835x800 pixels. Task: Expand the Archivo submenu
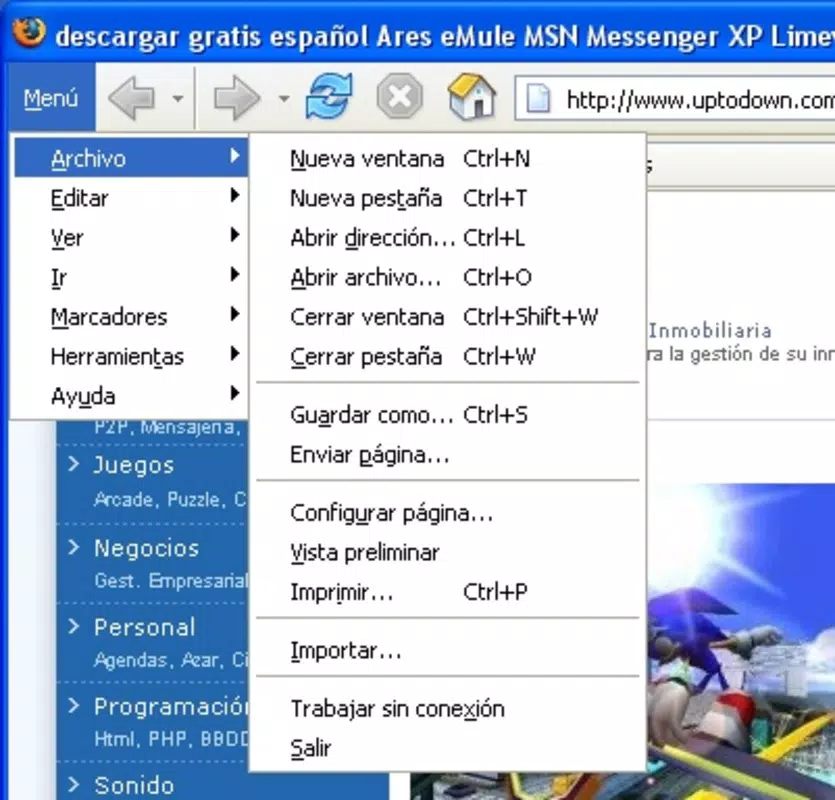pos(131,158)
